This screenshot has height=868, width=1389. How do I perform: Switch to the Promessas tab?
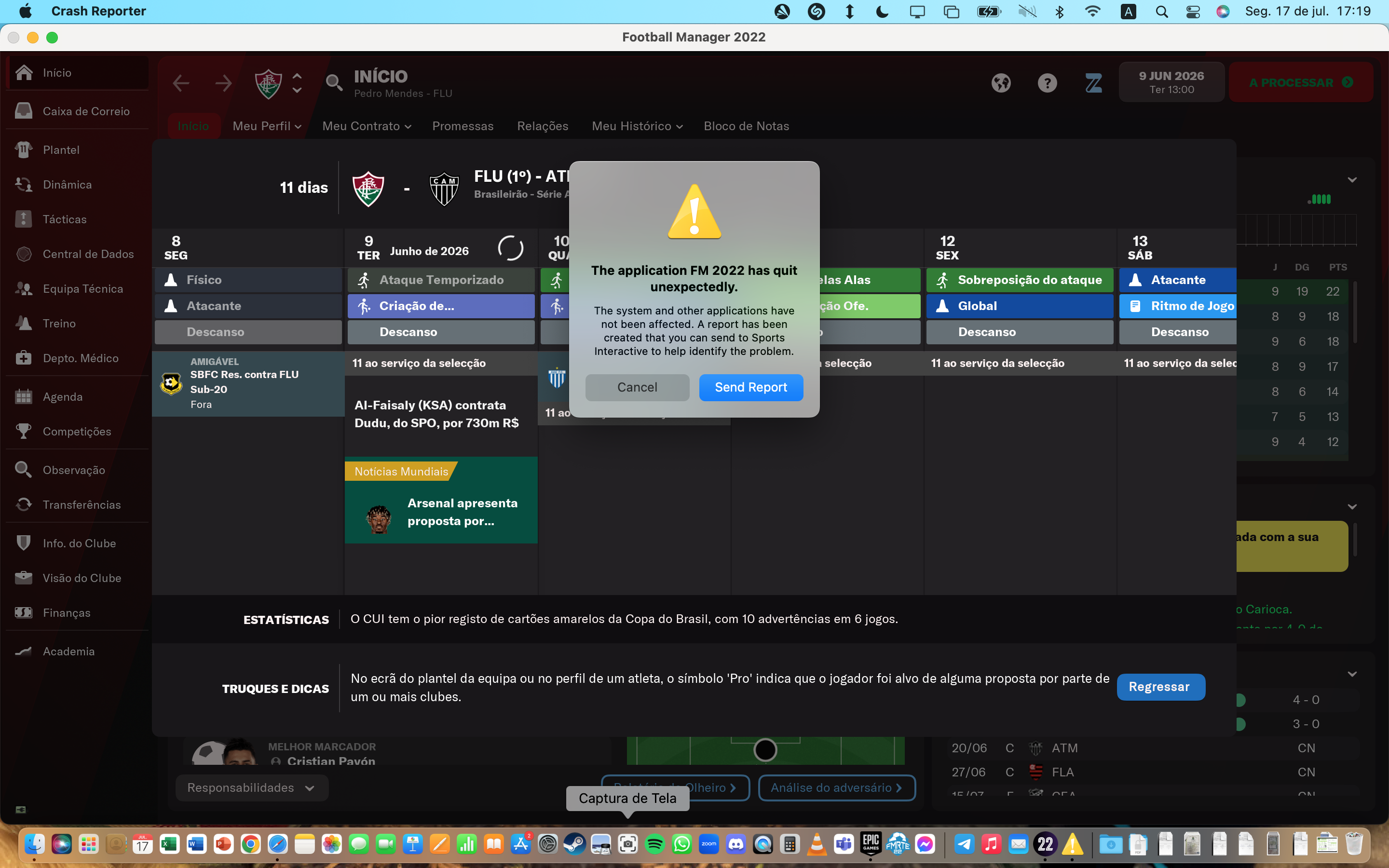point(463,126)
